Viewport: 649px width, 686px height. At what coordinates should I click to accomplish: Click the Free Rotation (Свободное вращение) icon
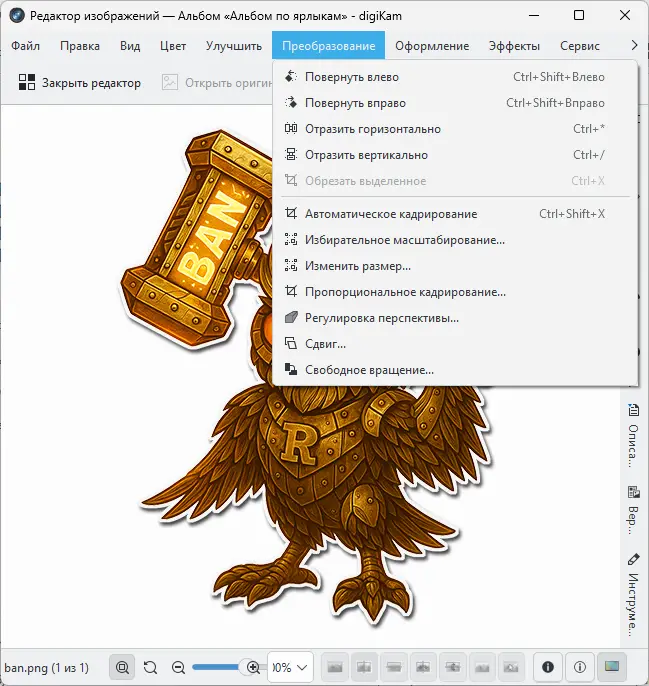[x=291, y=369]
